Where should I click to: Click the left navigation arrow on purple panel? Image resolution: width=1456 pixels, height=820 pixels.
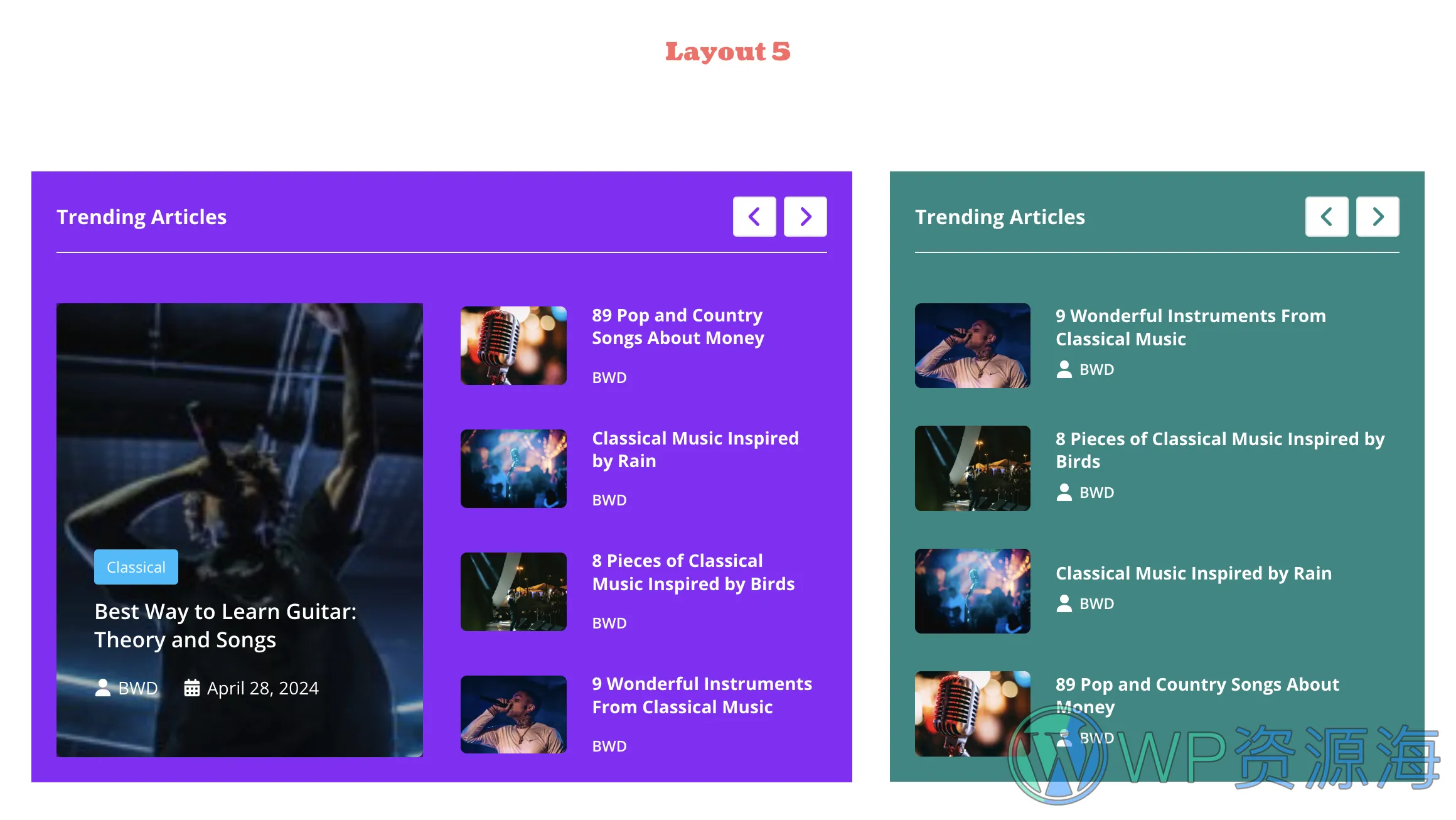point(755,216)
